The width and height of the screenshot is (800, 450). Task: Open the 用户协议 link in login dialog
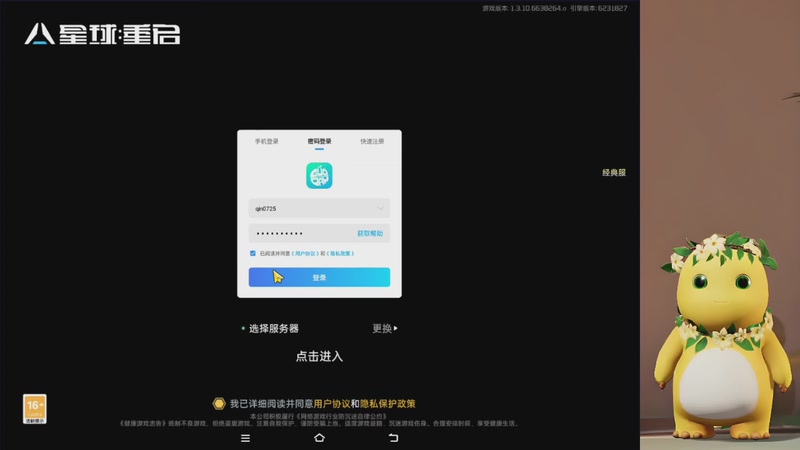coord(306,253)
